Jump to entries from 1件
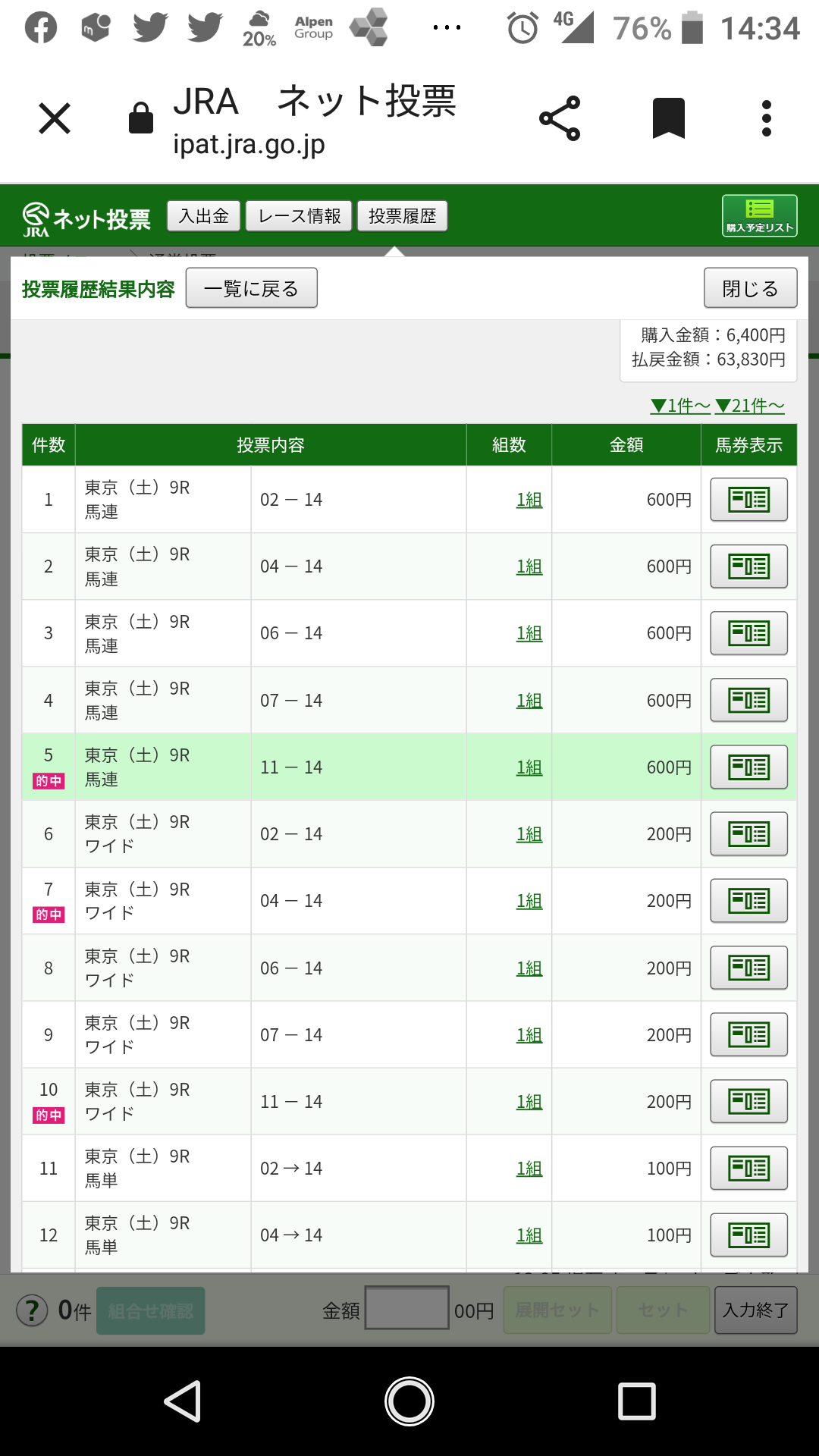 pyautogui.click(x=680, y=406)
